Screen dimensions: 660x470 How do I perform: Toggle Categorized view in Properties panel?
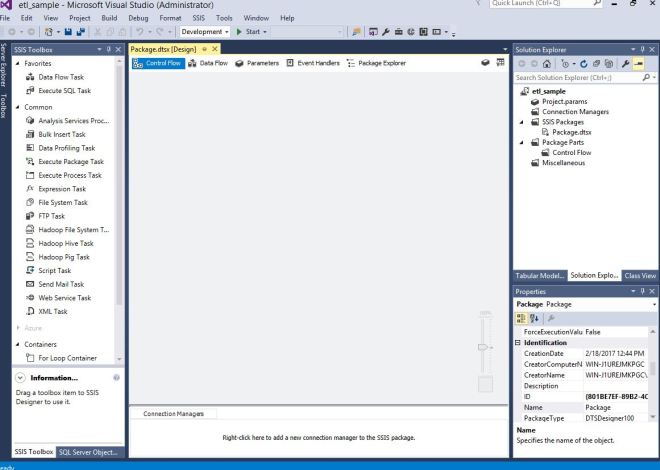pos(521,315)
